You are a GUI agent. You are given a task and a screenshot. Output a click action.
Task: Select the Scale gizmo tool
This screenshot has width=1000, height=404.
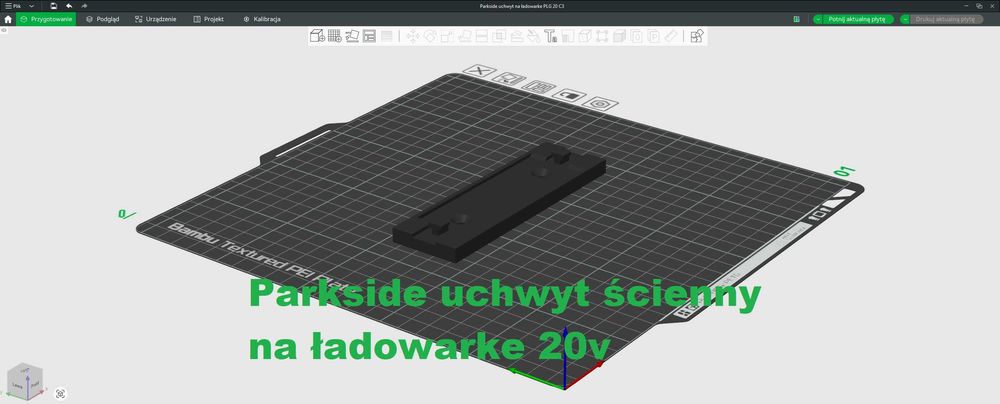pos(447,36)
